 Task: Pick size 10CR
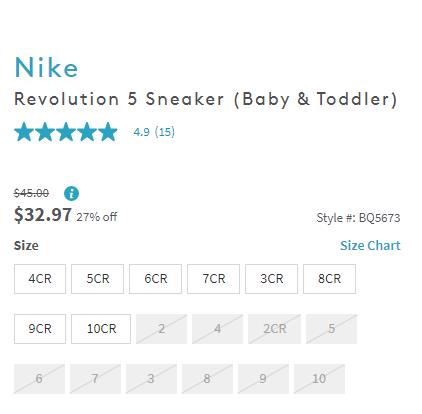101,329
